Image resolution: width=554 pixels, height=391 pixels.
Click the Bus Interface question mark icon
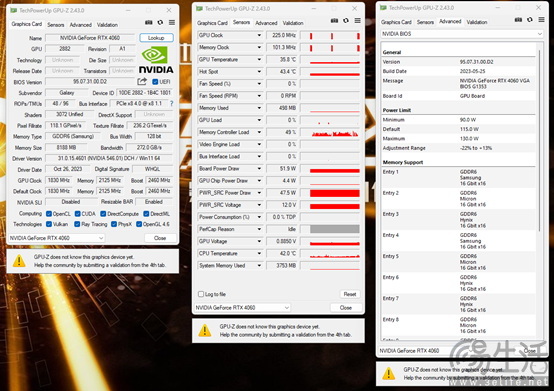(x=171, y=103)
